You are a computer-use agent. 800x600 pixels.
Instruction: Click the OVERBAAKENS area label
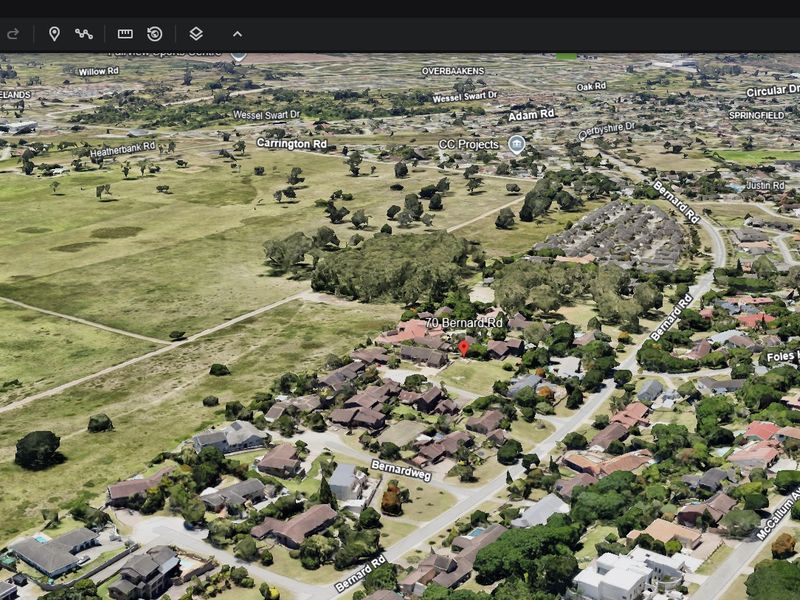click(452, 71)
